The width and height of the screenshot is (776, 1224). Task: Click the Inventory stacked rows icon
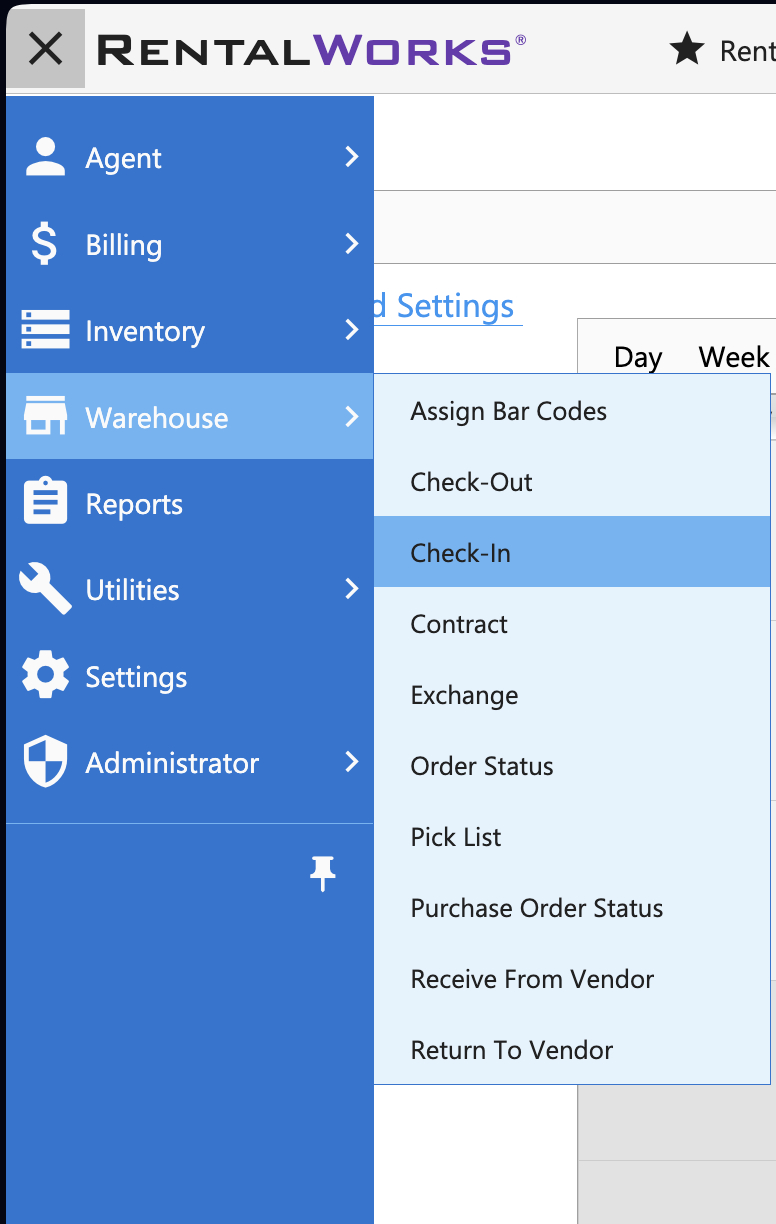[x=45, y=331]
